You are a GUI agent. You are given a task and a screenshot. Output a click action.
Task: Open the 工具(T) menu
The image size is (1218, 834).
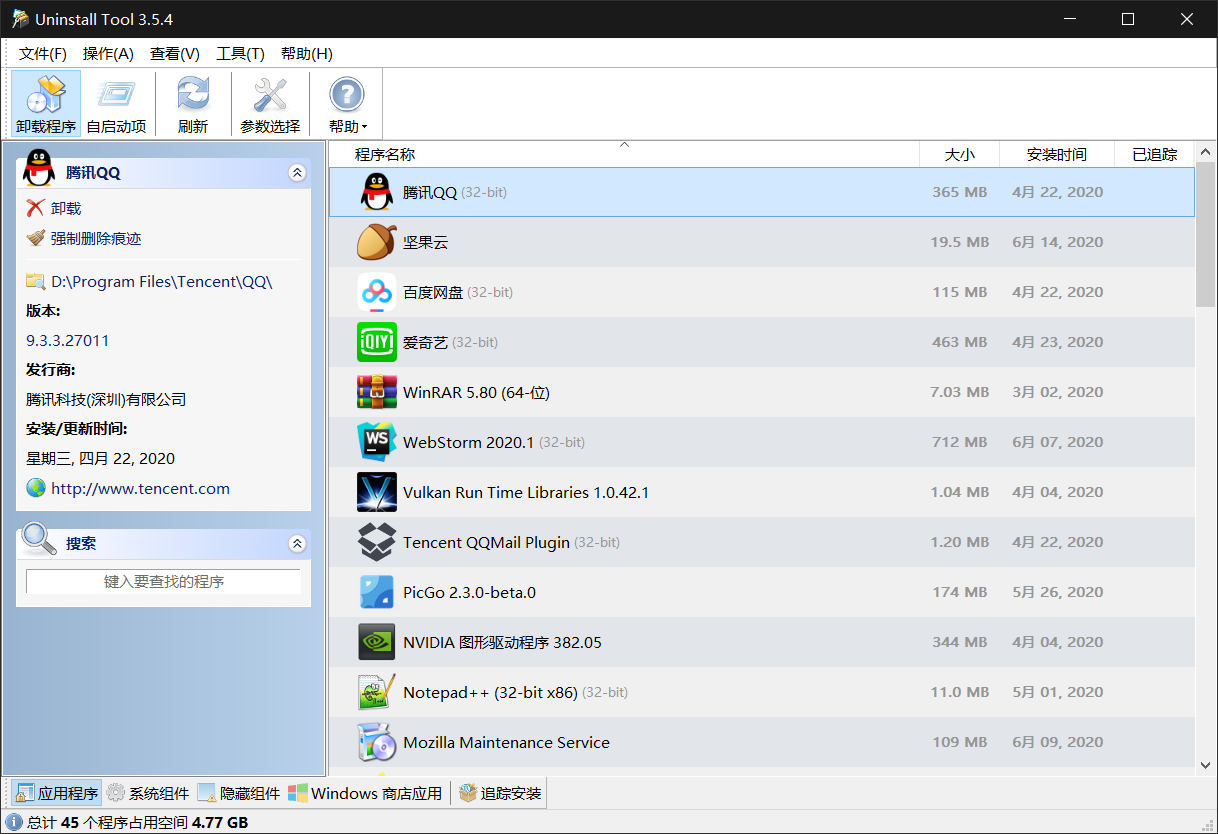point(241,54)
